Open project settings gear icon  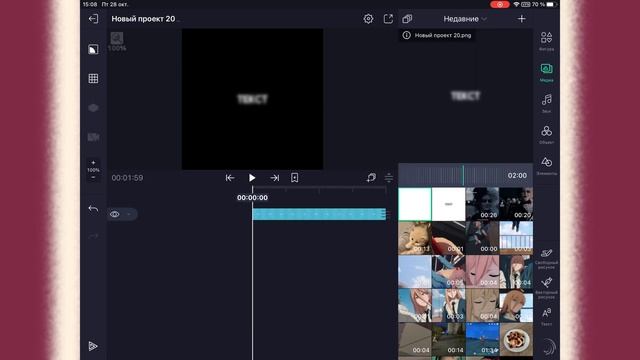tap(368, 19)
